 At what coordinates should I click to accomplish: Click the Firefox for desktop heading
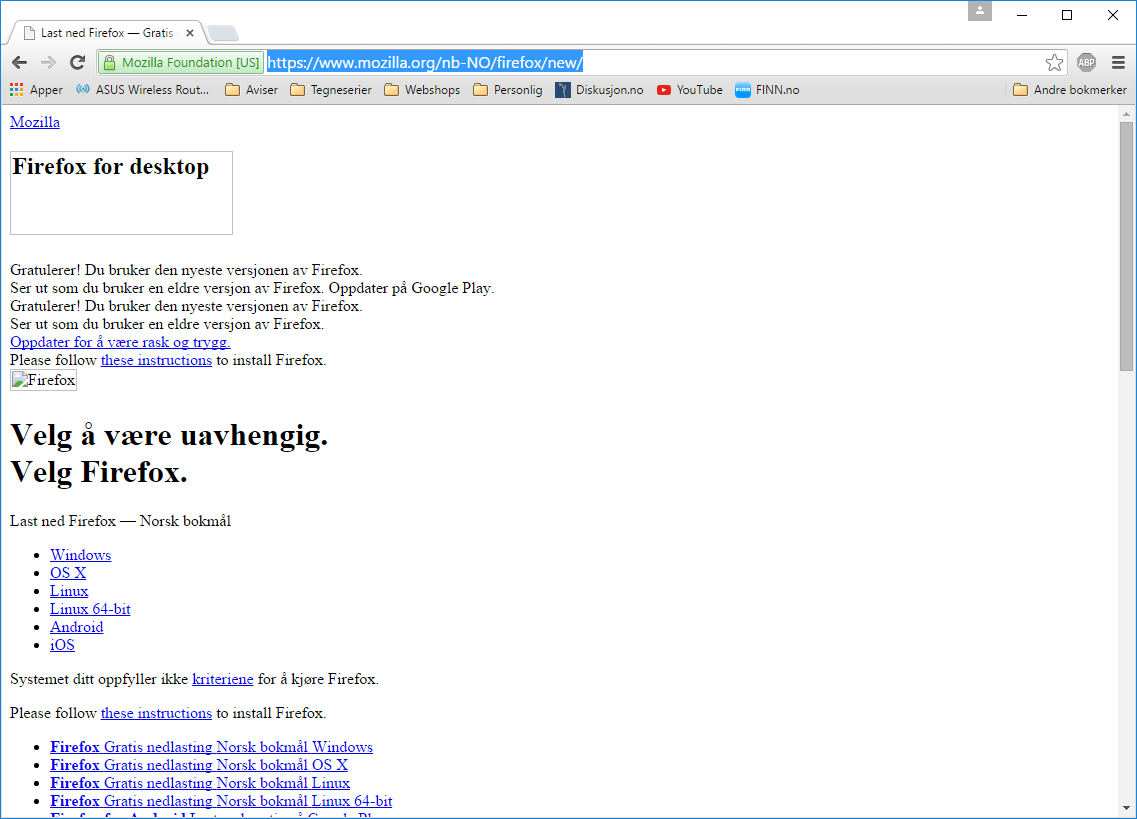[111, 167]
